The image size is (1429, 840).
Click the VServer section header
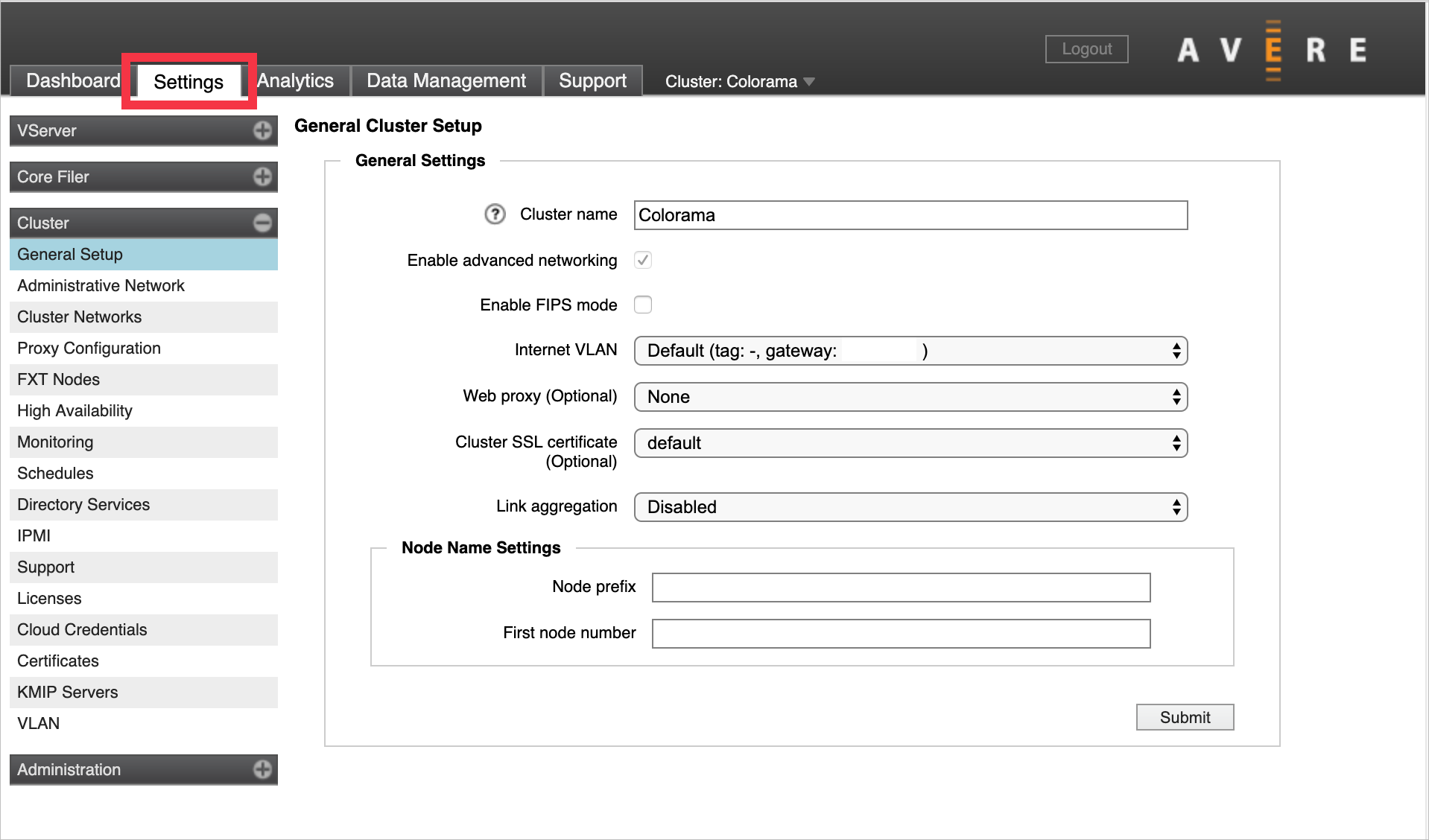(144, 130)
